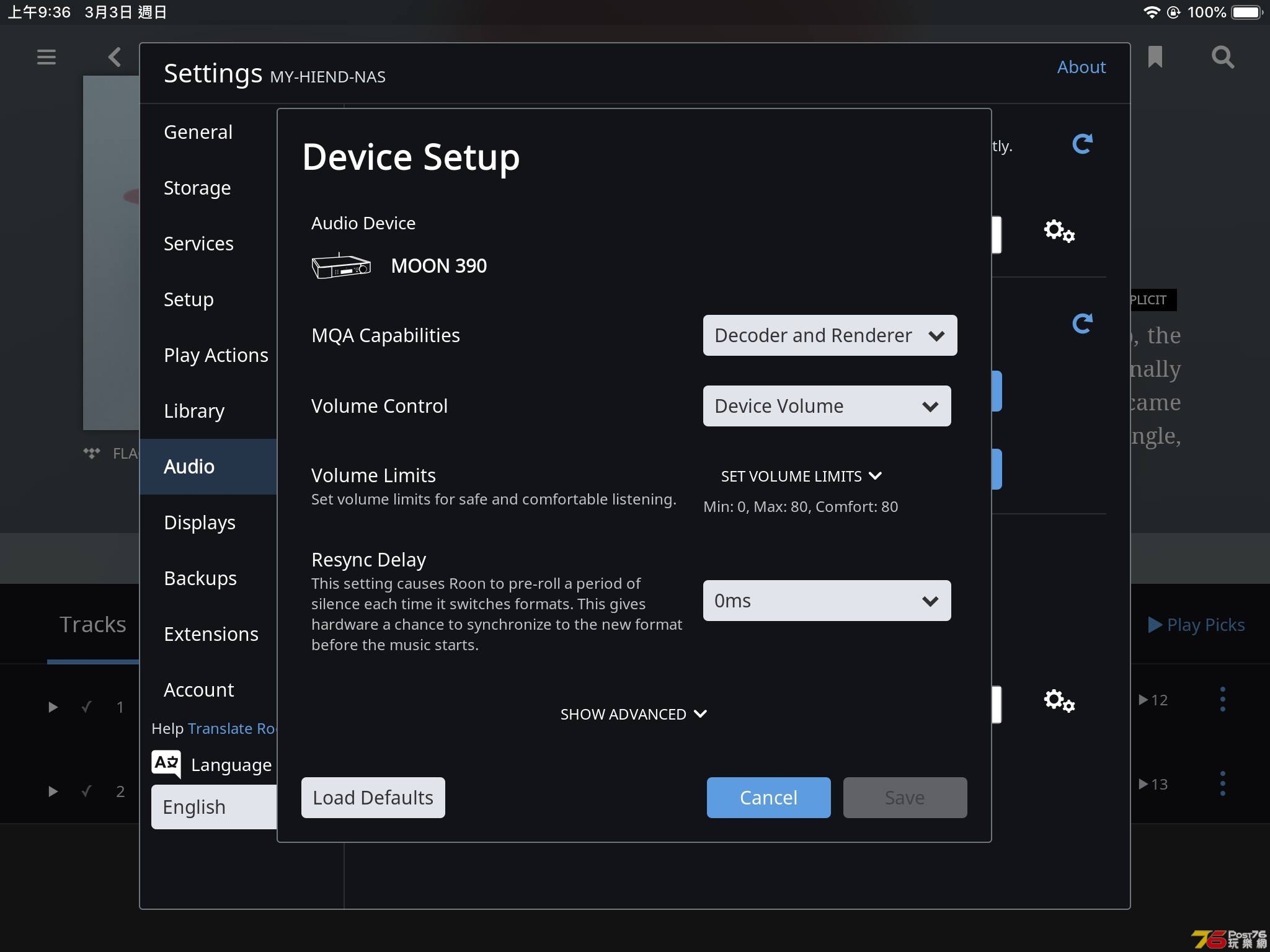Expand SHOW ADVANCED settings section
This screenshot has height=952, width=1270.
(633, 713)
